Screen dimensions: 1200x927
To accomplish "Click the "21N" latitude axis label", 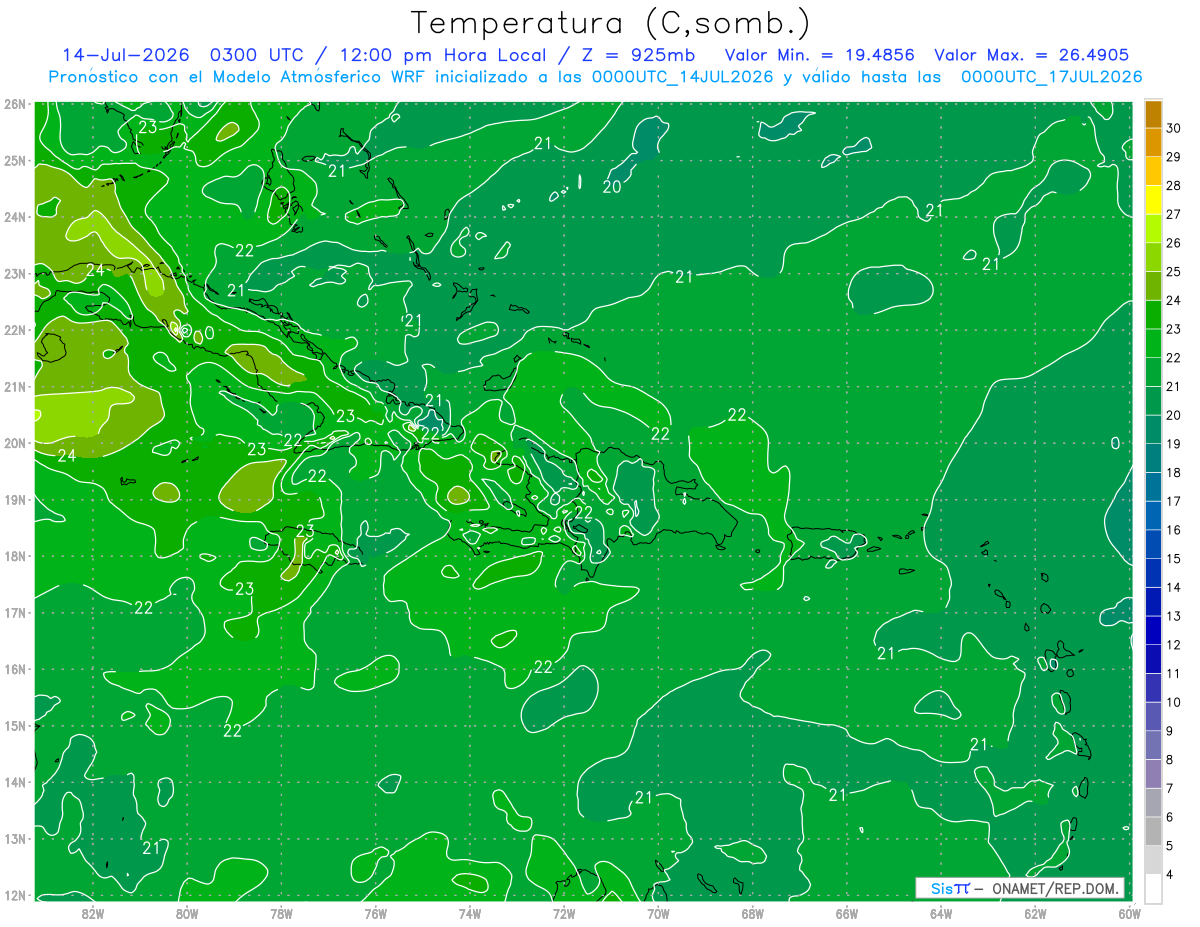I will [14, 386].
